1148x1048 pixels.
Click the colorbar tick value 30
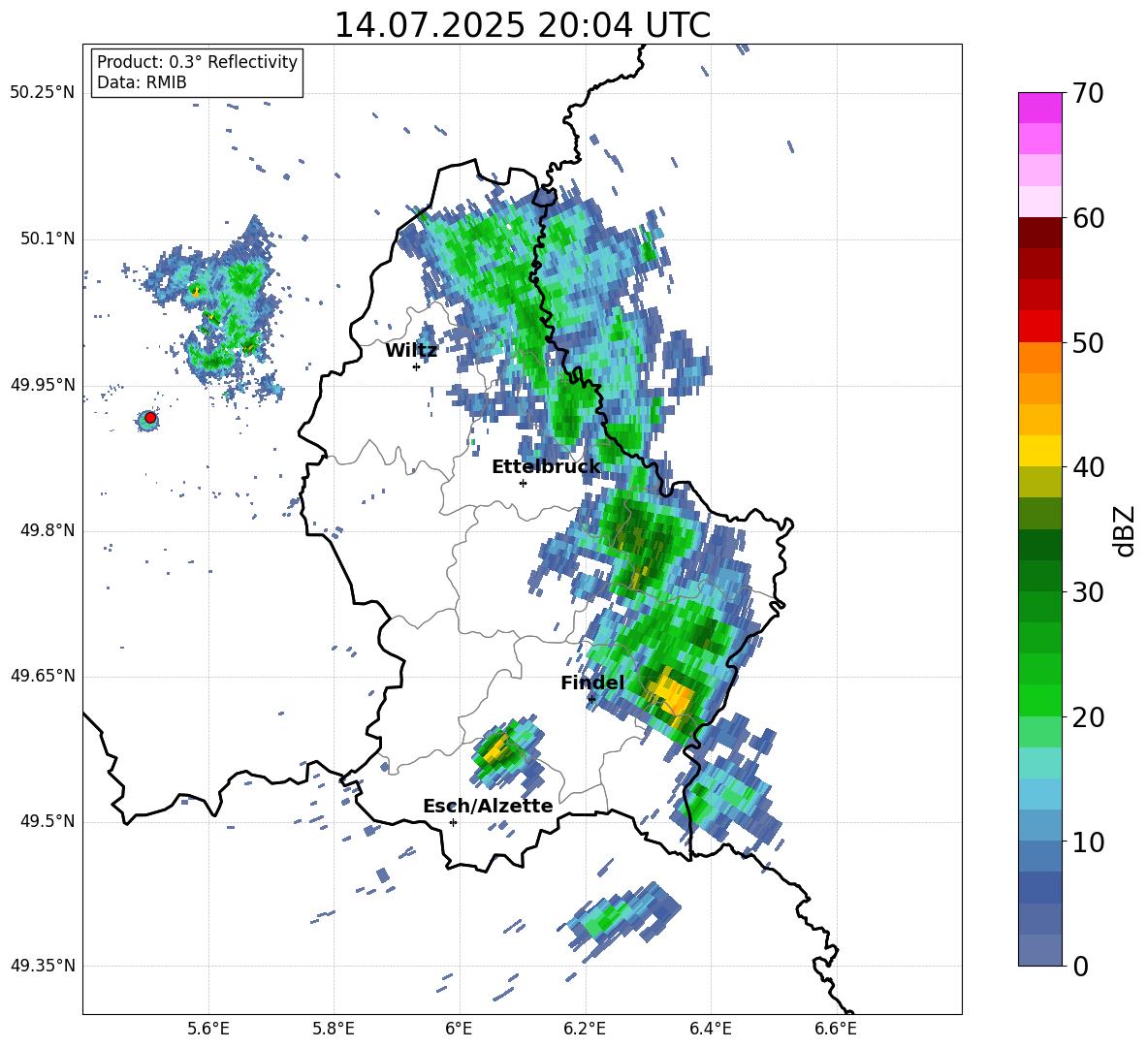click(x=1088, y=592)
